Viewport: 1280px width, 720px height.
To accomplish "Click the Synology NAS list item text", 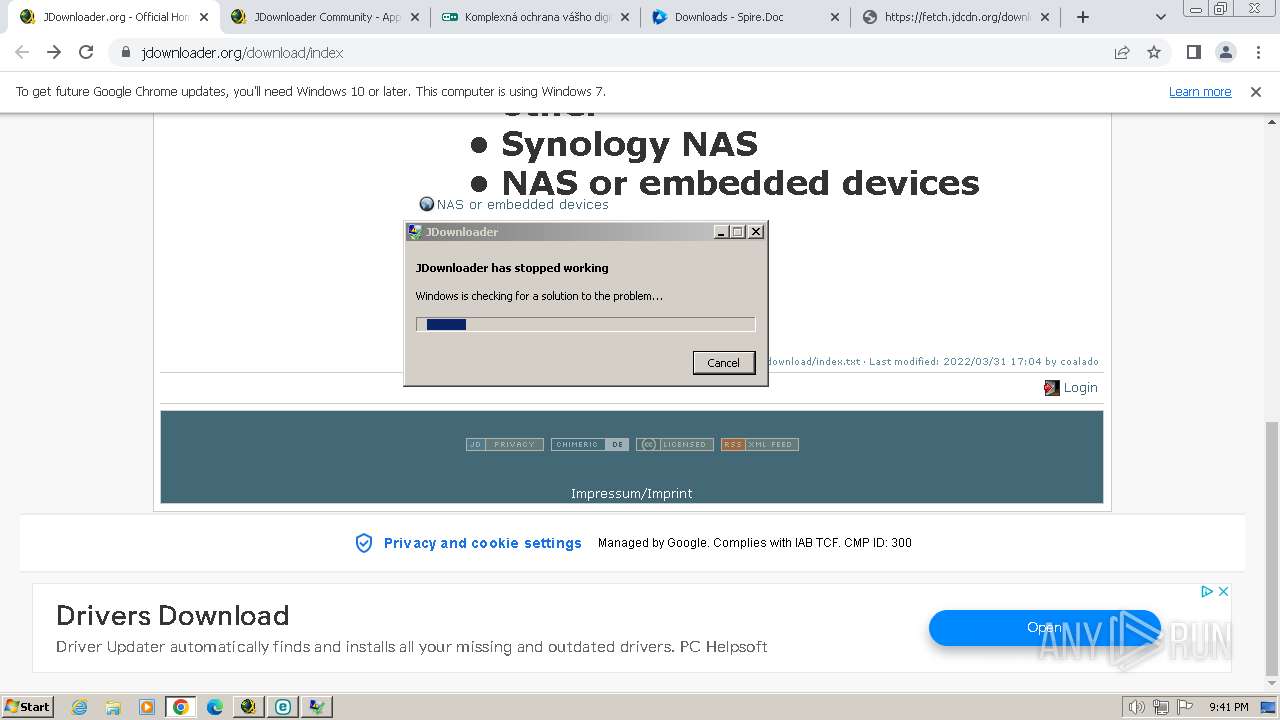I will pyautogui.click(x=629, y=144).
